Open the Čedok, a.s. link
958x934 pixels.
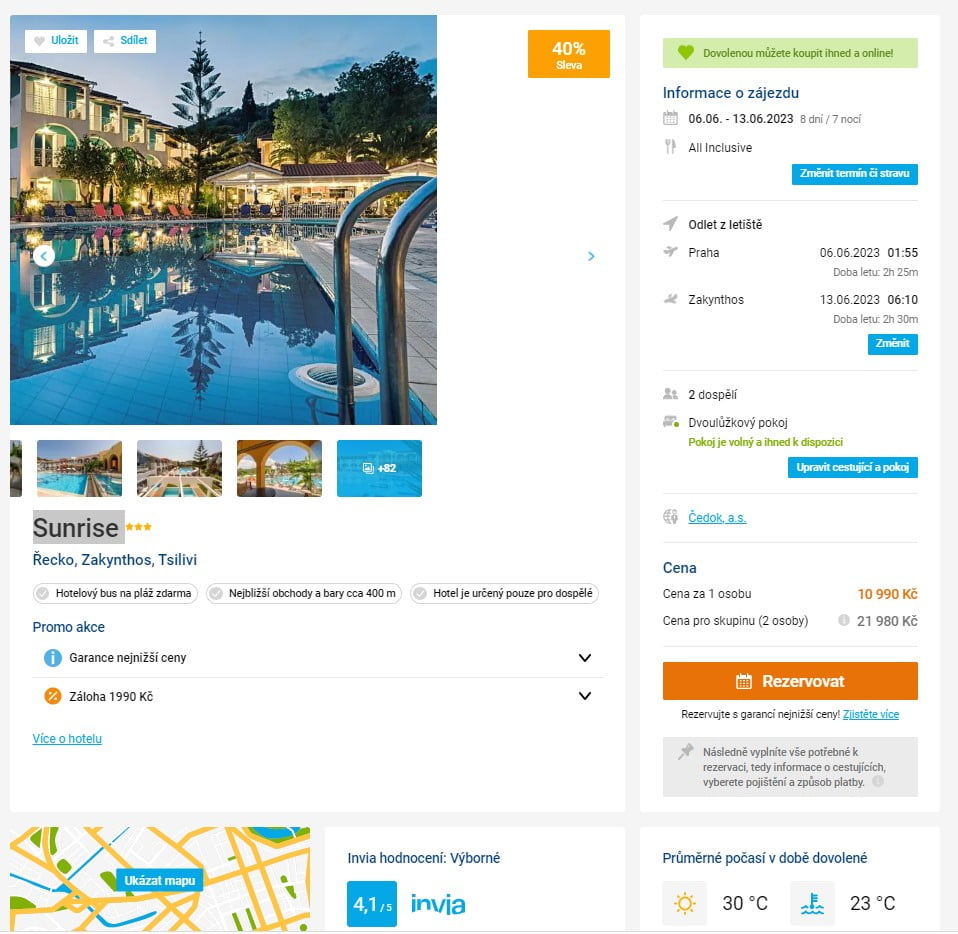717,518
